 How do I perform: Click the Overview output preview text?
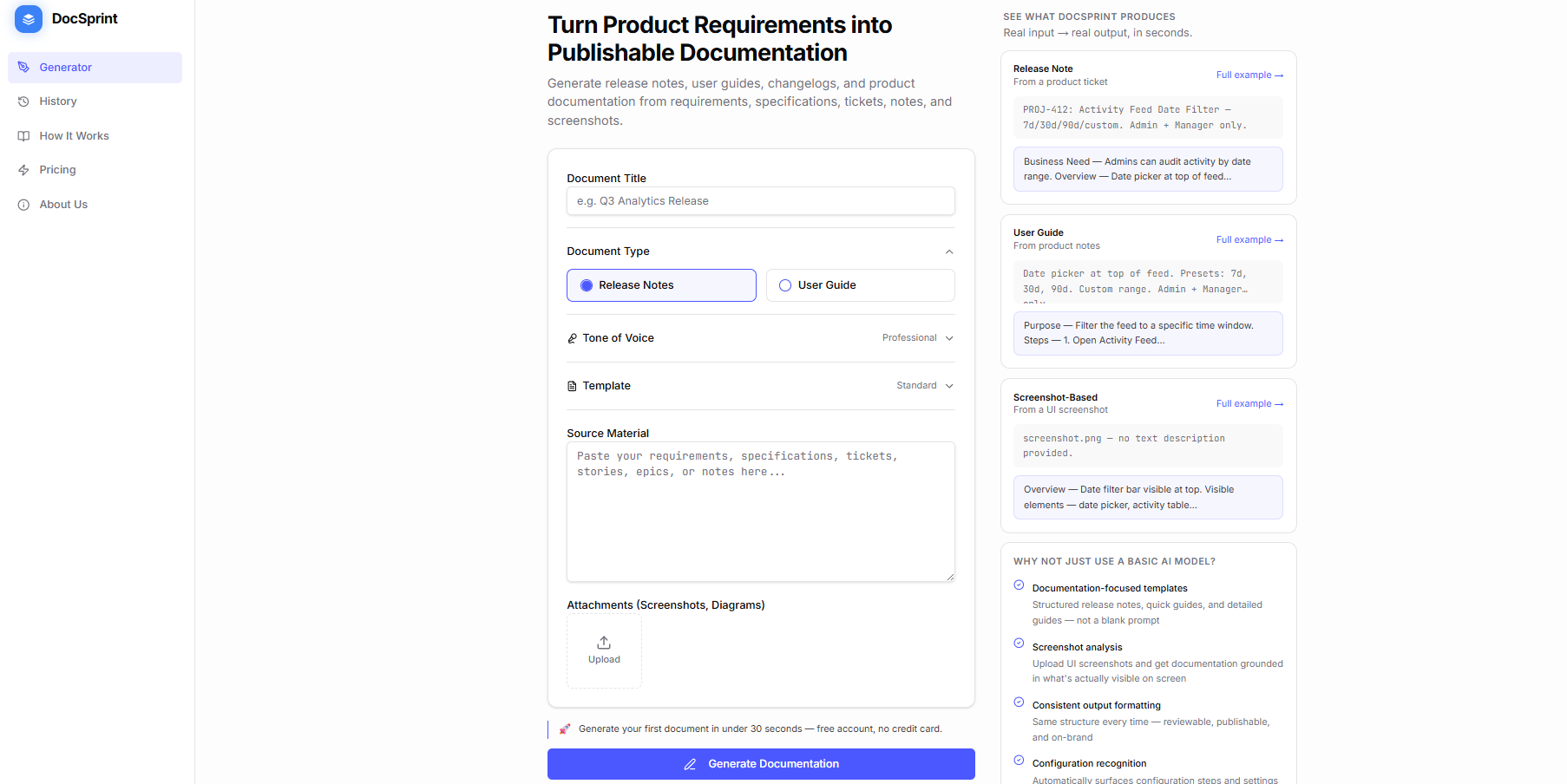1148,498
